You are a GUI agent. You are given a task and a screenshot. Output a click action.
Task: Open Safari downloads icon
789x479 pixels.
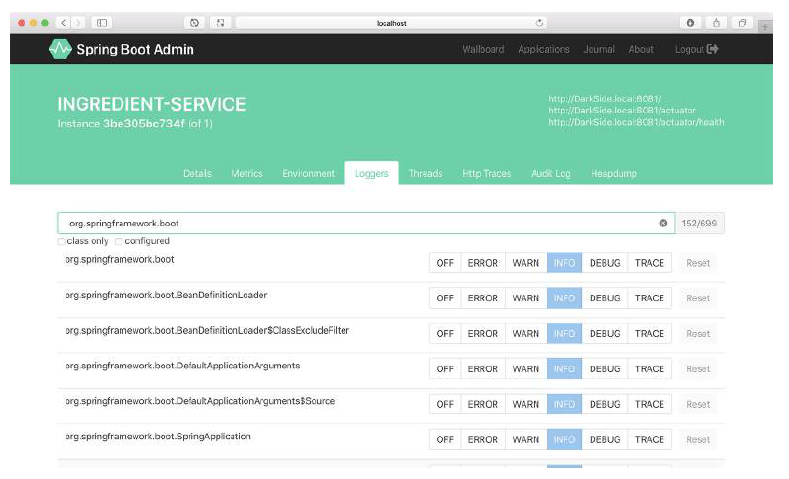[690, 23]
